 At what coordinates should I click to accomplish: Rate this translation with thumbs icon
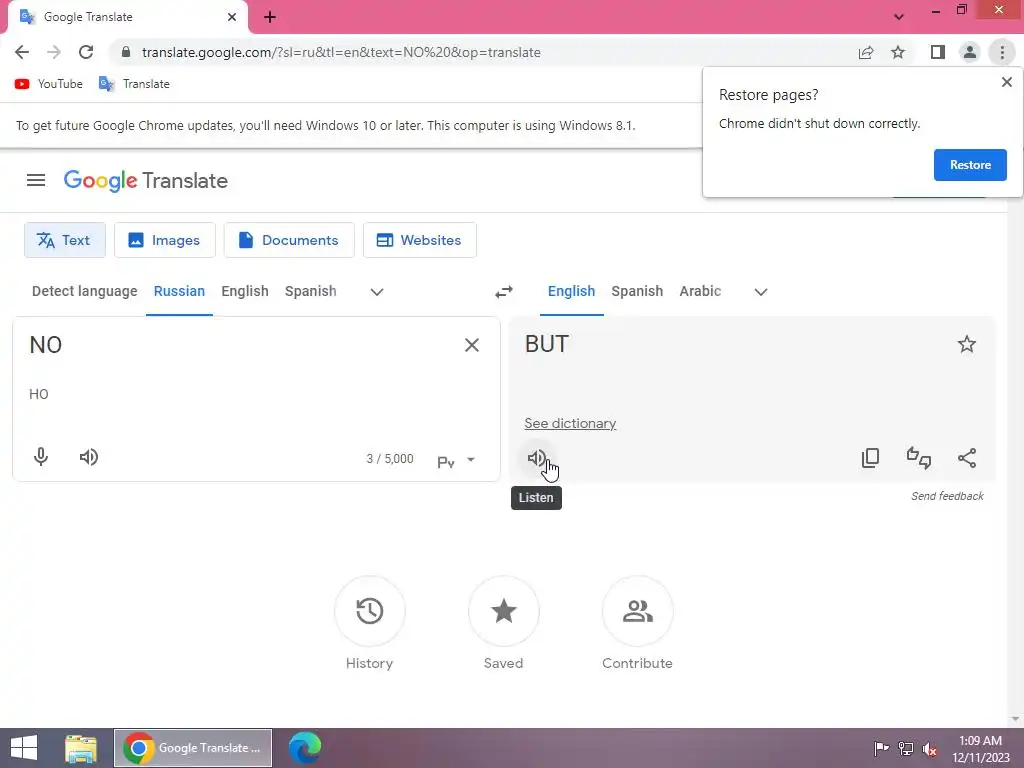(919, 458)
